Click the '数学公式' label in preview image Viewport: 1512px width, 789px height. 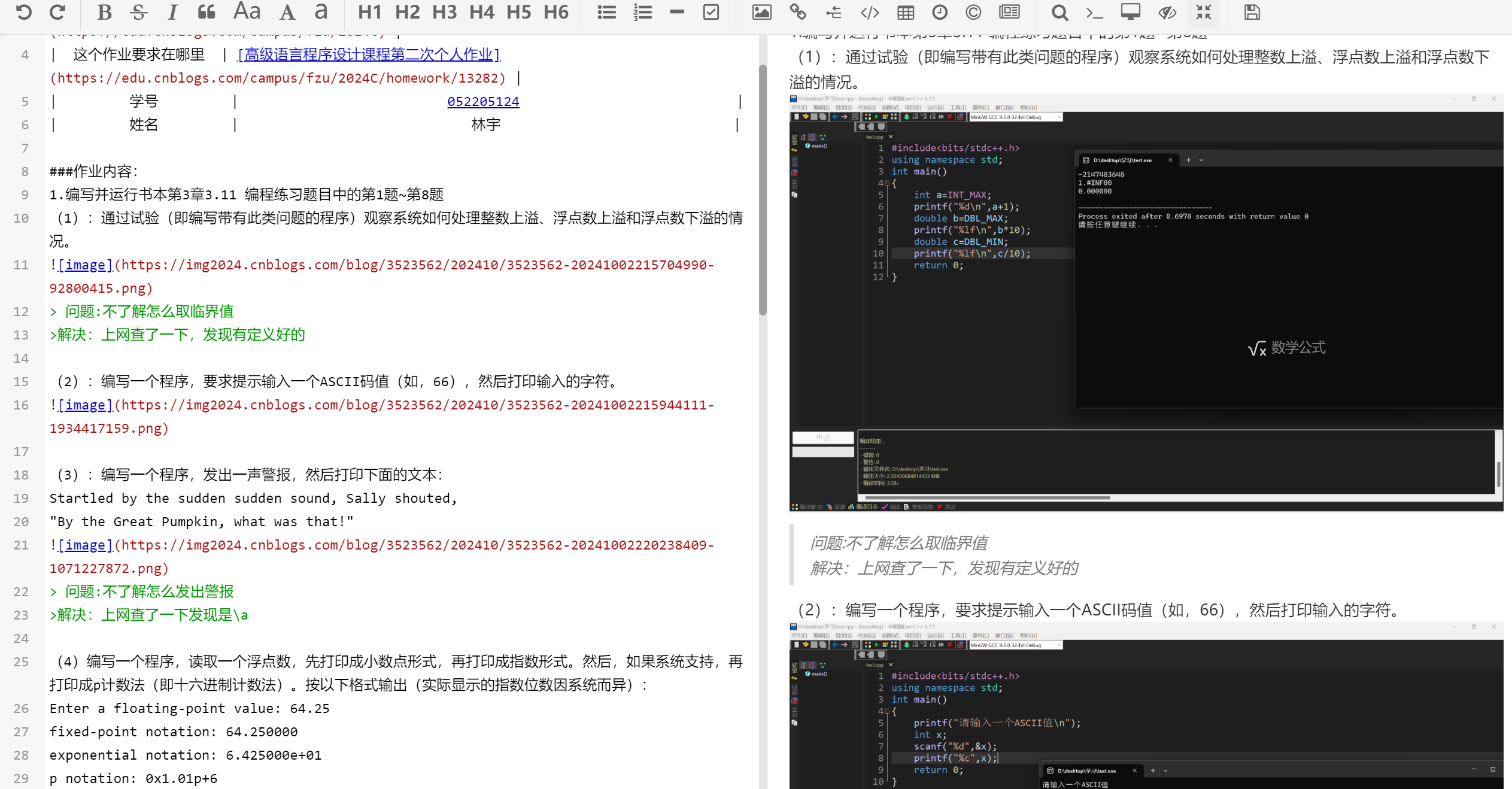1298,348
